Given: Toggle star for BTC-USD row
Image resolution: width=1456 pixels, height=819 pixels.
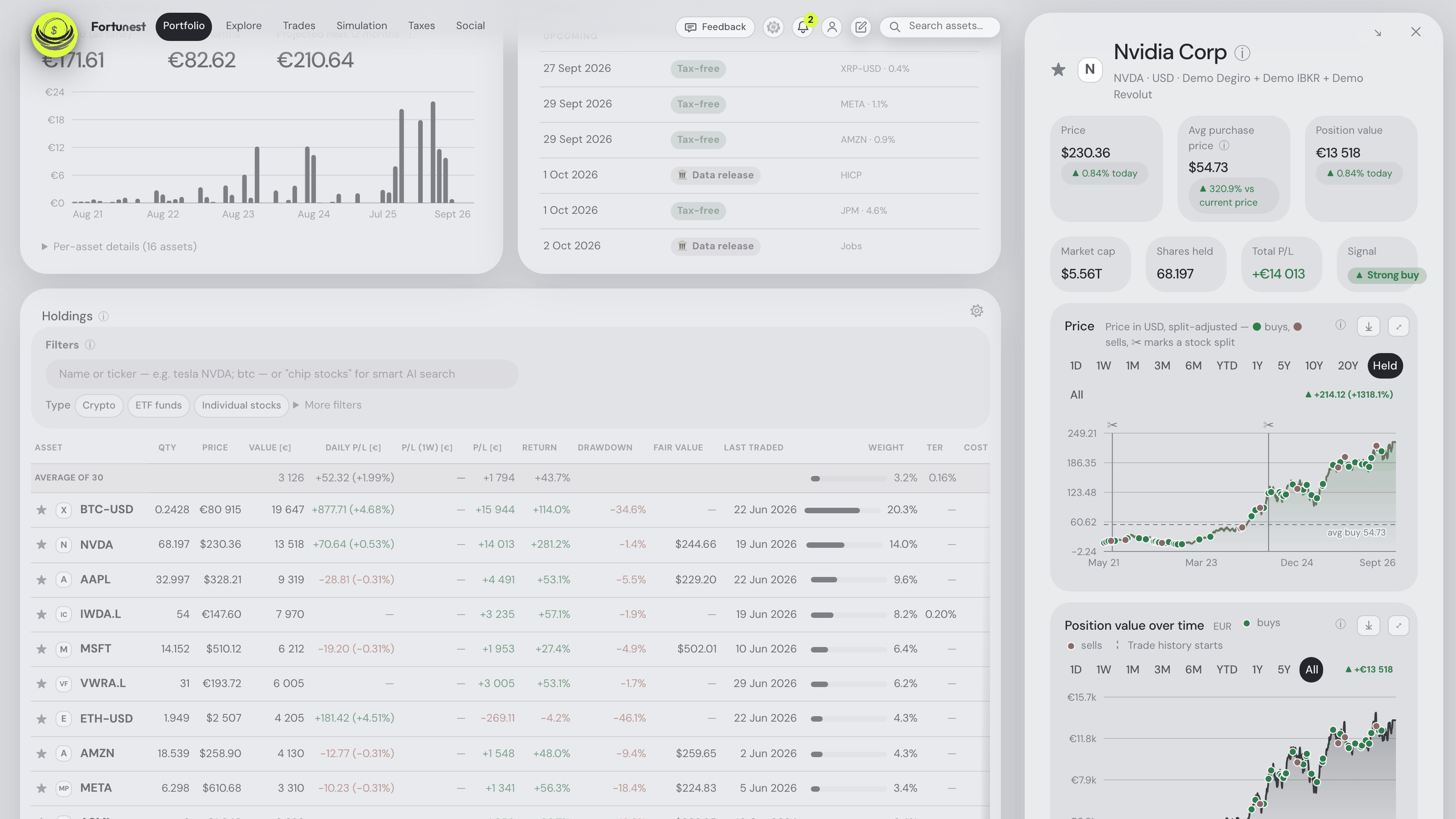Looking at the screenshot, I should click(x=41, y=510).
